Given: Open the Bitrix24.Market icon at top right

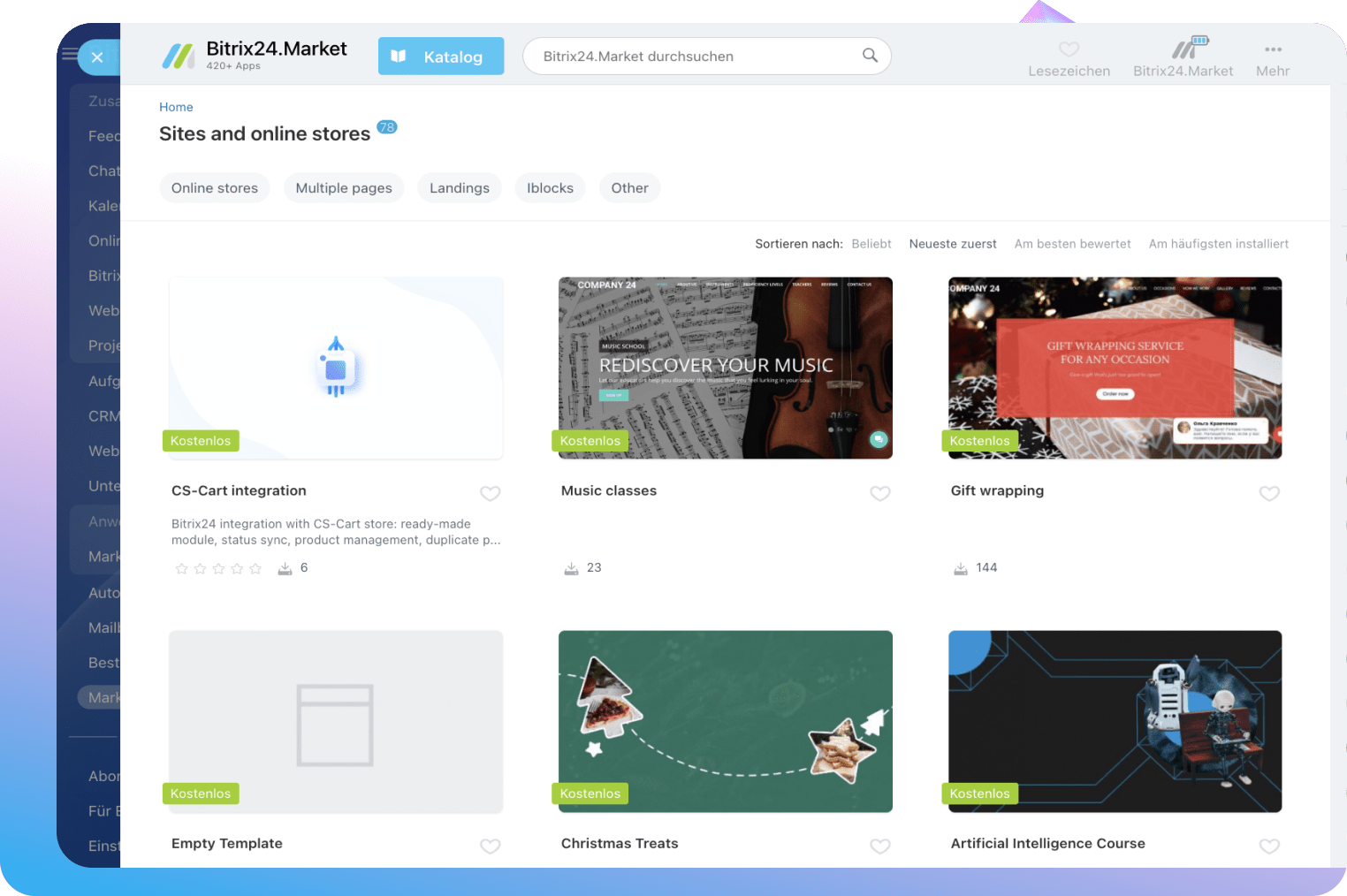Looking at the screenshot, I should click(x=1189, y=48).
